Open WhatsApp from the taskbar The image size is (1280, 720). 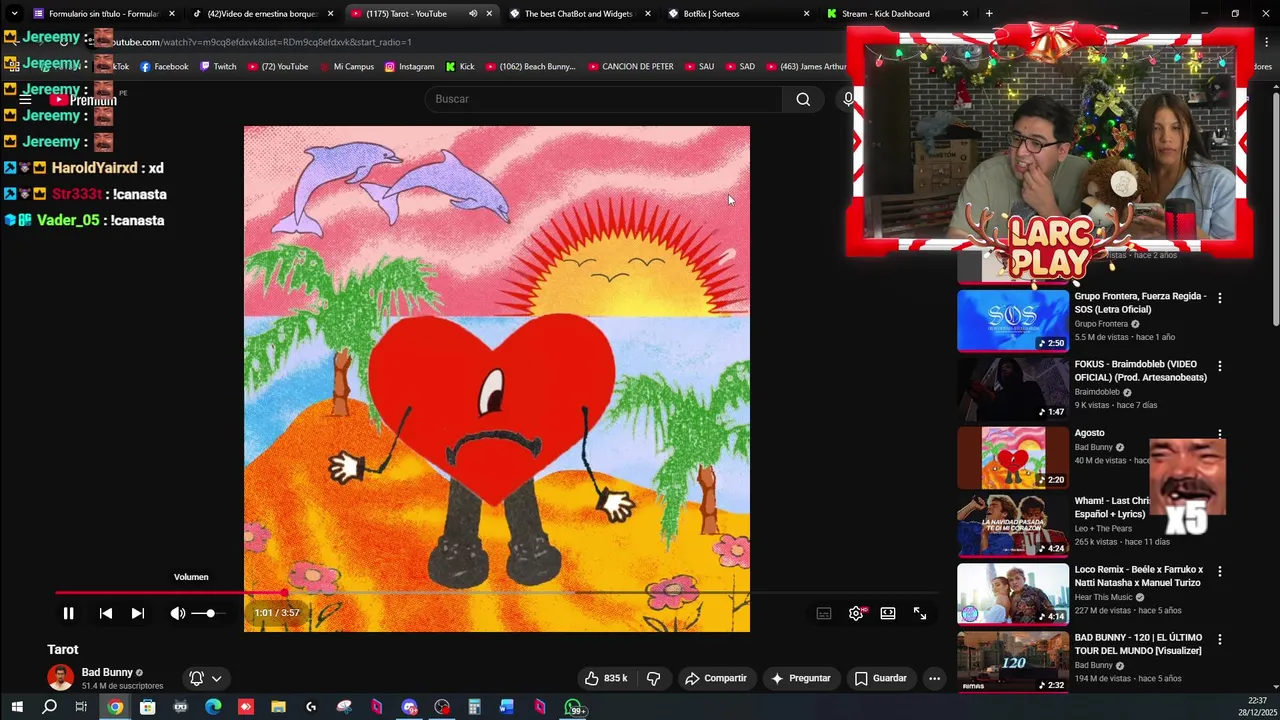click(x=574, y=707)
